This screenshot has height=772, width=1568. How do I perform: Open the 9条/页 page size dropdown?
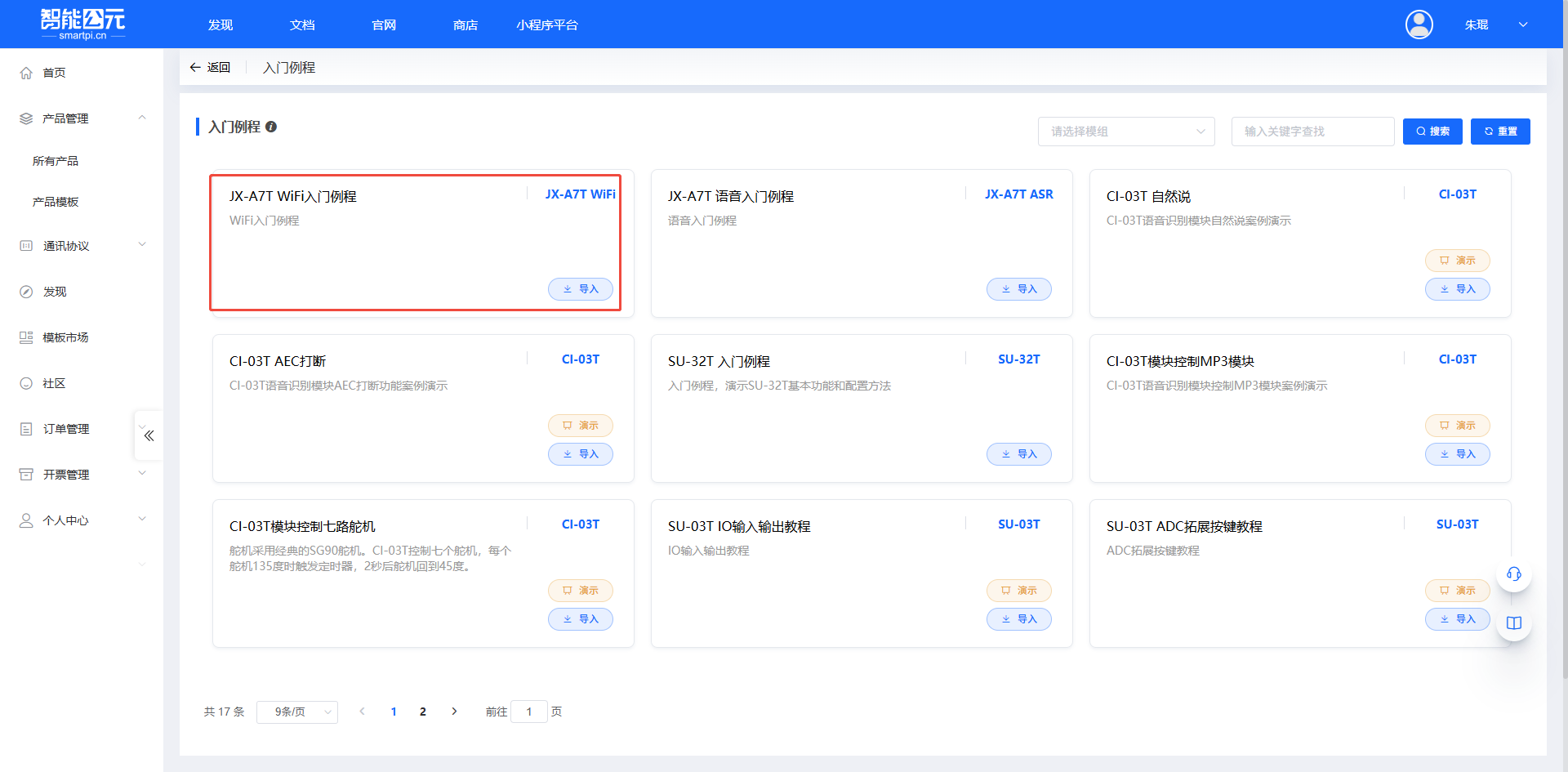coord(296,712)
